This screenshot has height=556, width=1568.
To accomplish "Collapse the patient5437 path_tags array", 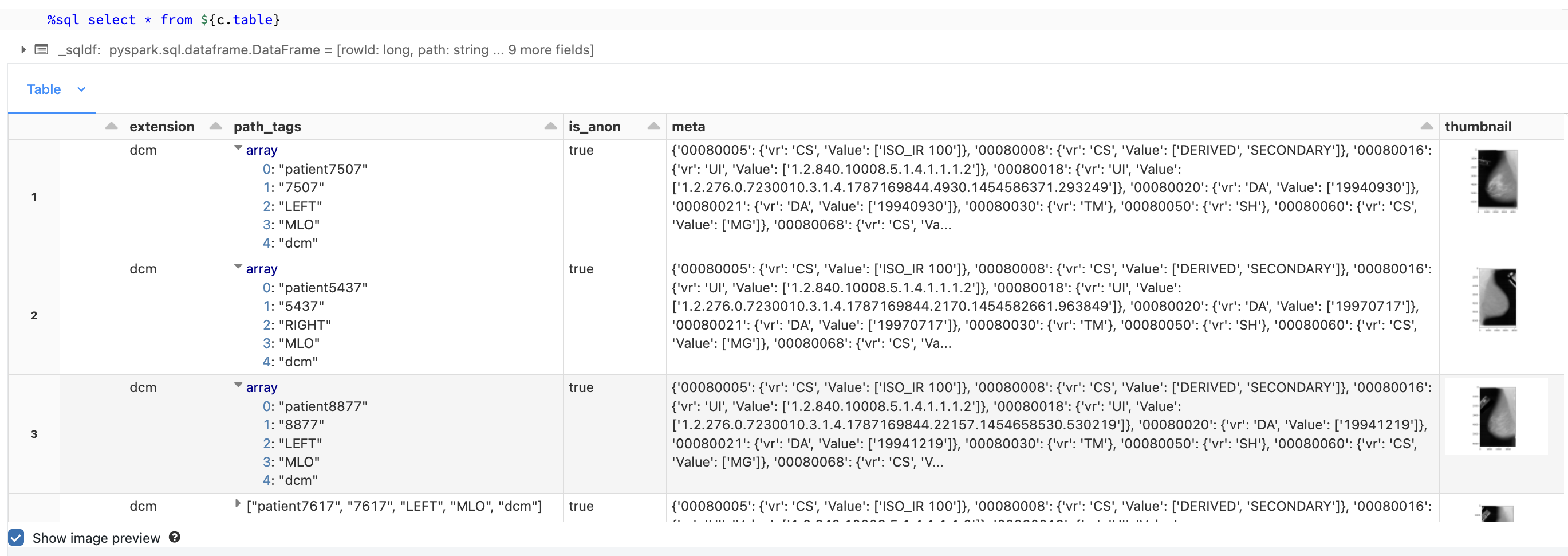I will click(x=239, y=267).
